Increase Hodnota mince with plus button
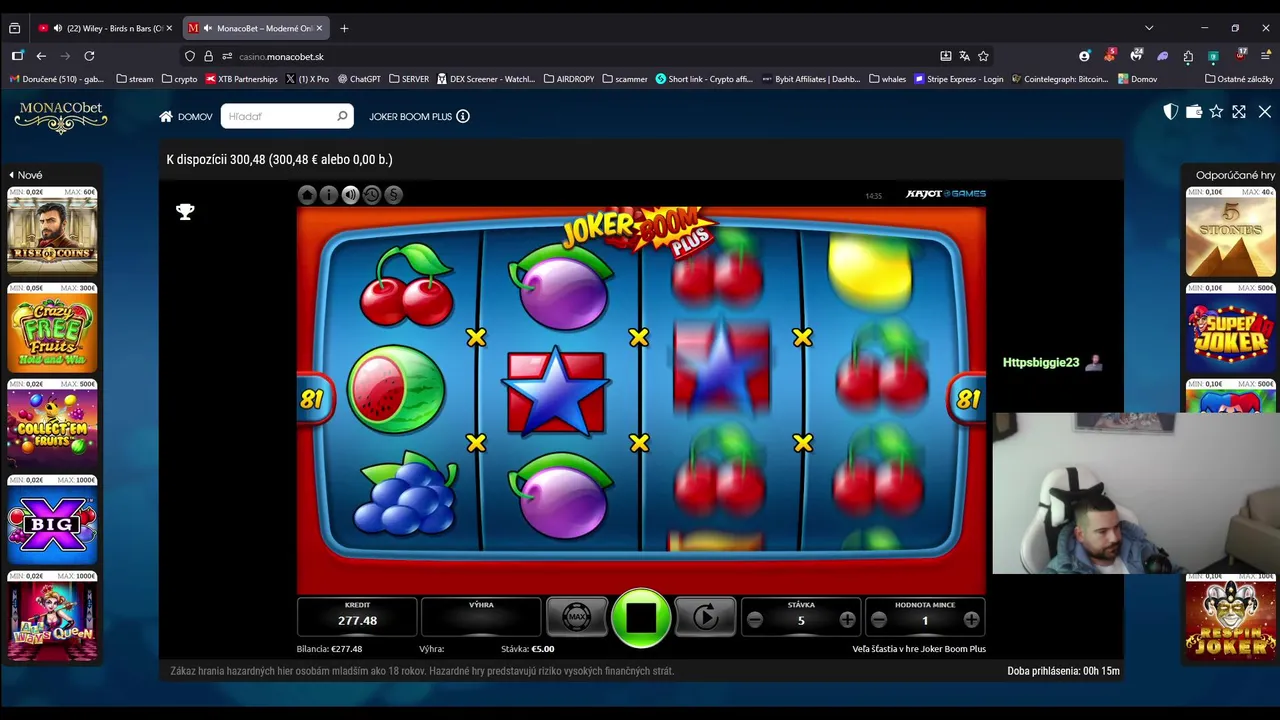The image size is (1280, 720). coord(971,620)
